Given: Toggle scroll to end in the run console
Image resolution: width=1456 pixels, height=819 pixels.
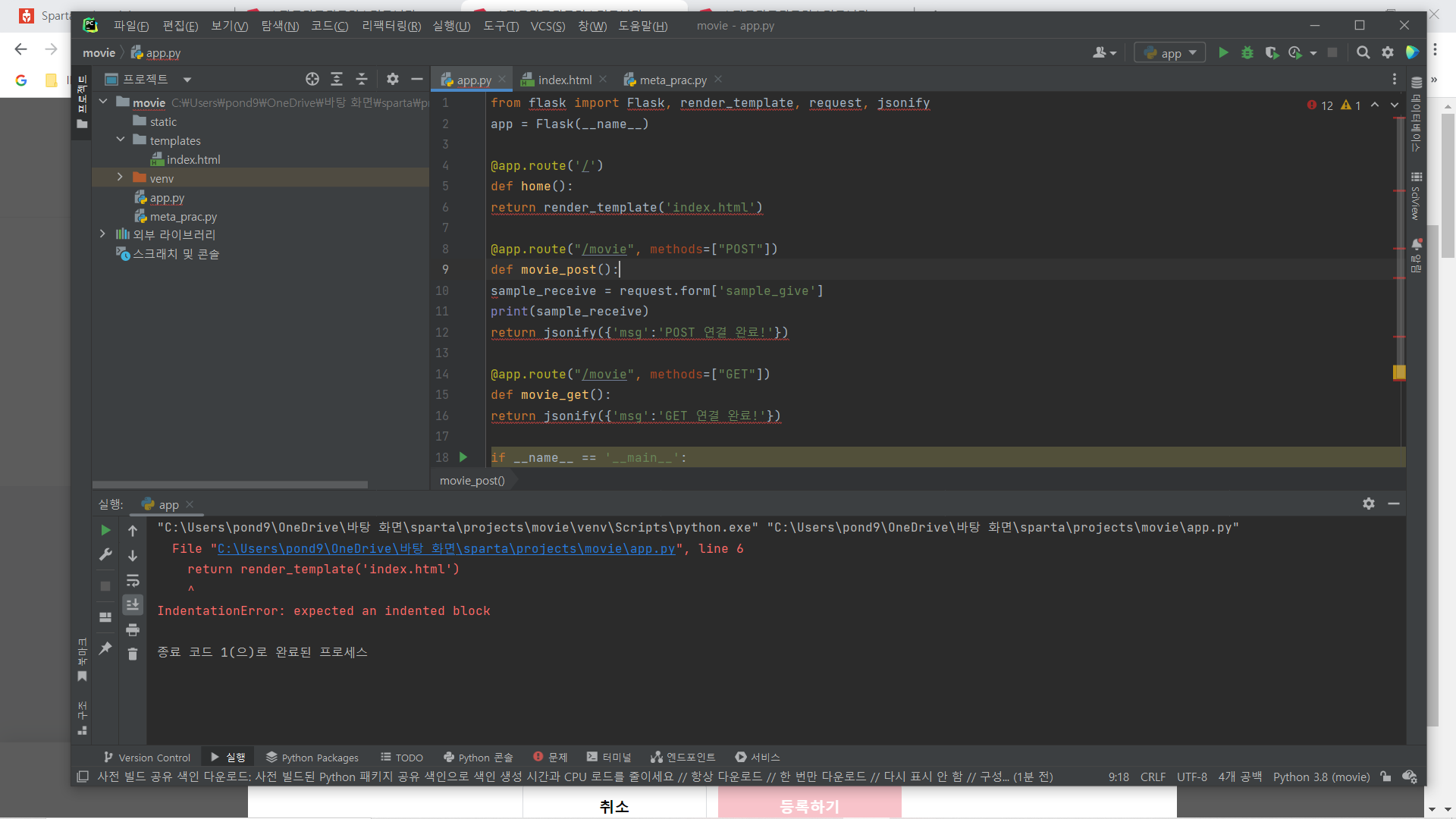Looking at the screenshot, I should [133, 604].
